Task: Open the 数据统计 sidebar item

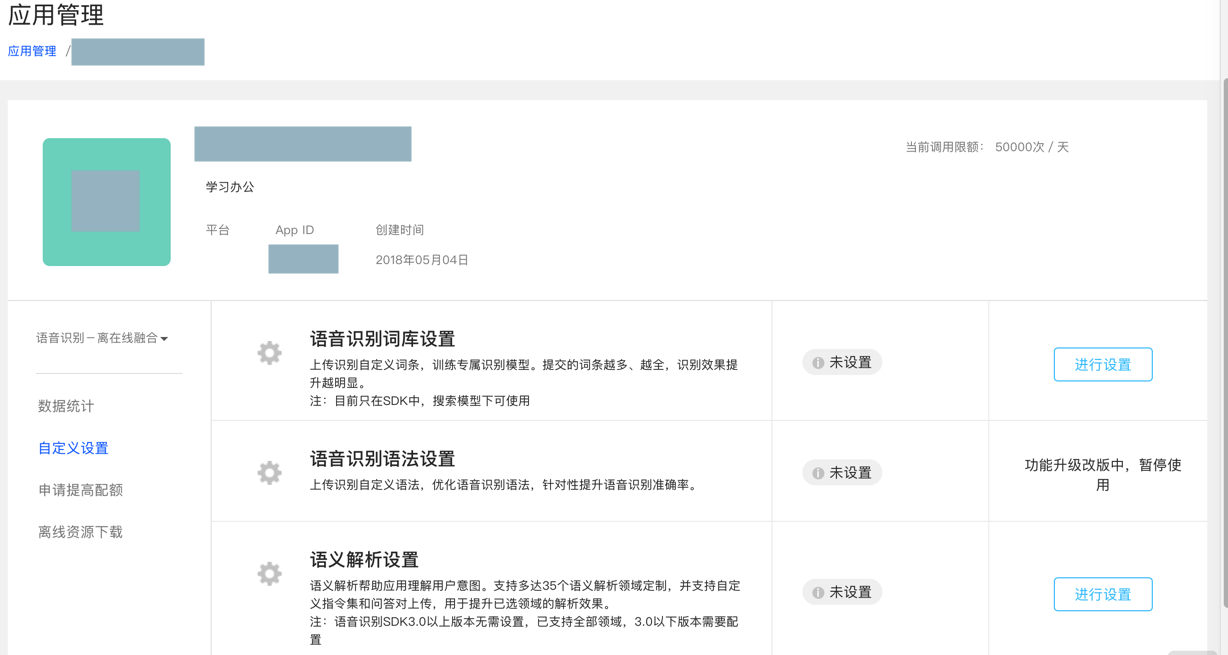Action: [x=66, y=406]
